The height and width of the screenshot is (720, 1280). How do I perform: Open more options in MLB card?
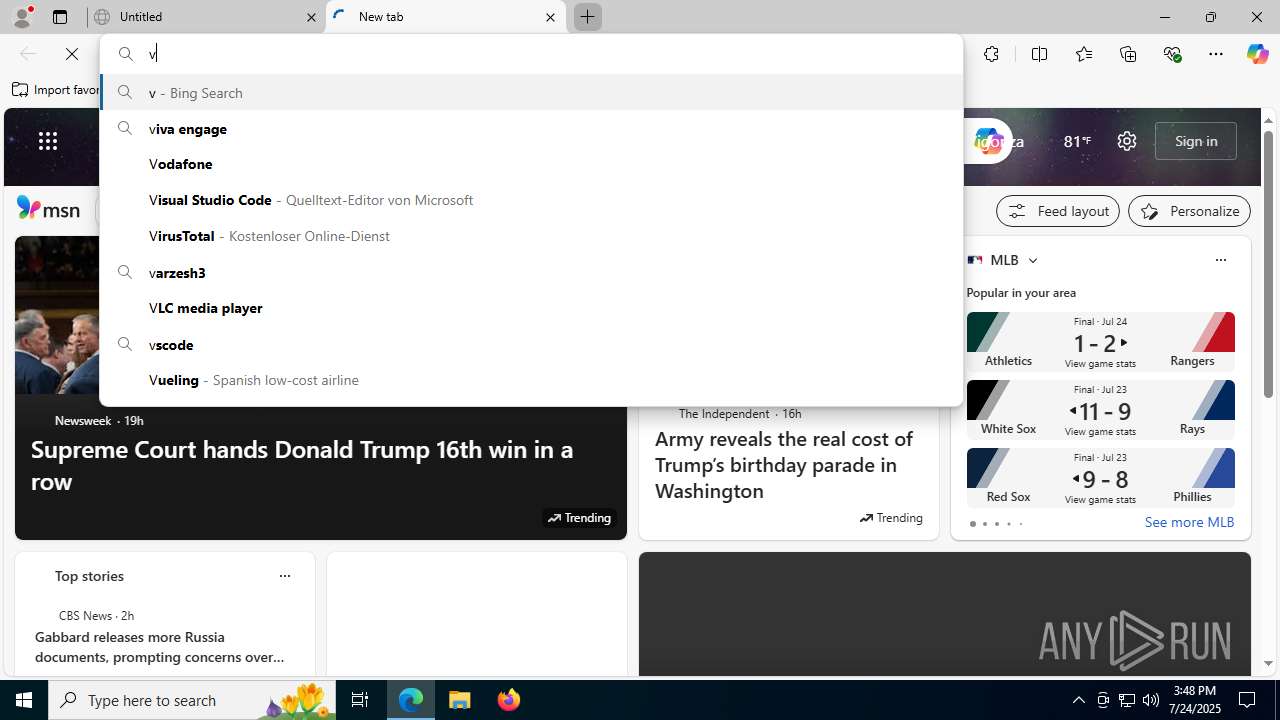(1220, 260)
